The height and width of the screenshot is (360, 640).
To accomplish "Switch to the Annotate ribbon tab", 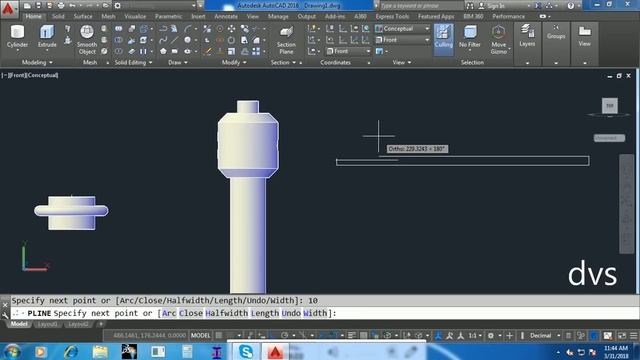I will pyautogui.click(x=226, y=16).
